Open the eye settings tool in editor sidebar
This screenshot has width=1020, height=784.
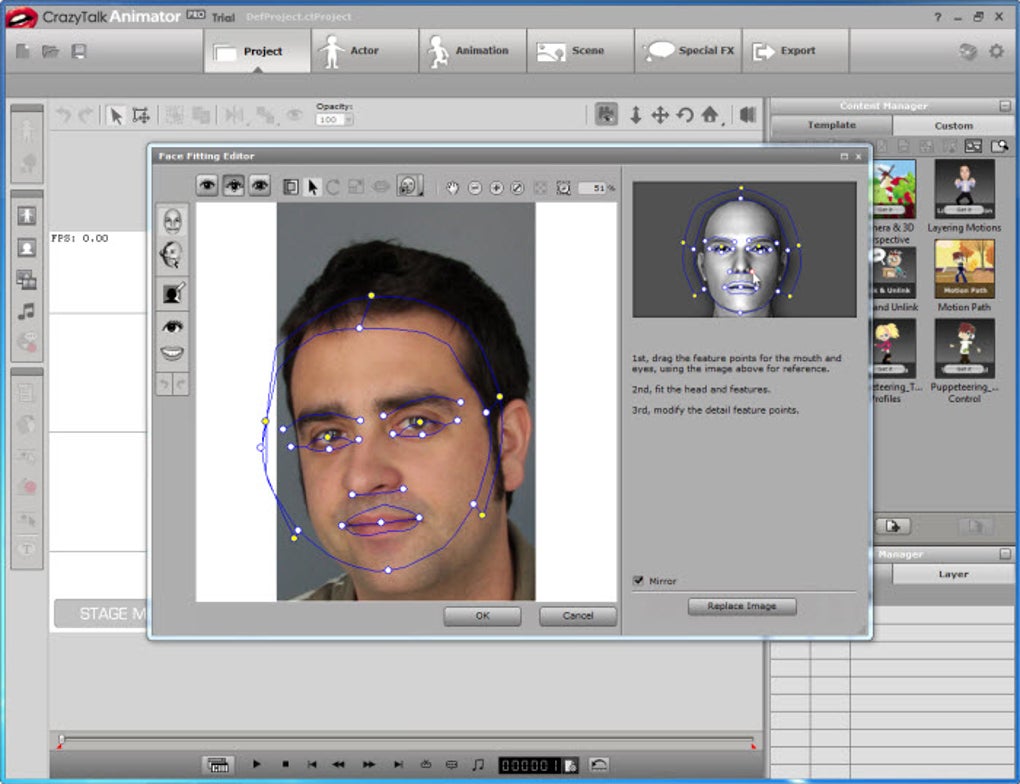pyautogui.click(x=172, y=326)
